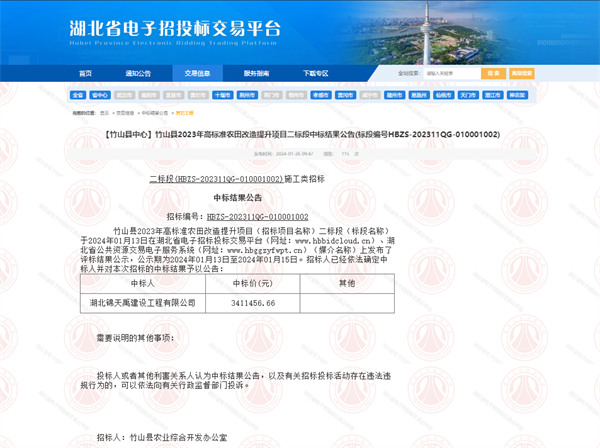
Task: Go to the 下载专区 tab
Action: (x=315, y=74)
